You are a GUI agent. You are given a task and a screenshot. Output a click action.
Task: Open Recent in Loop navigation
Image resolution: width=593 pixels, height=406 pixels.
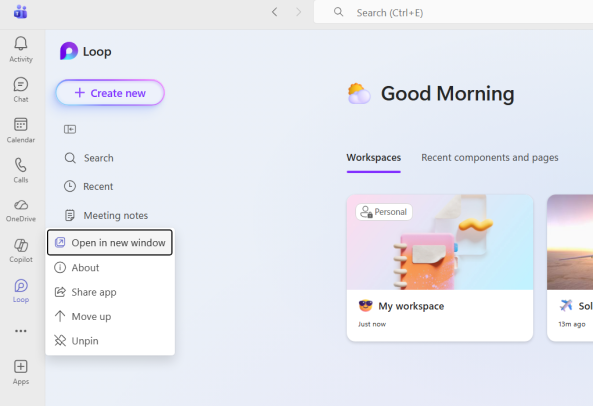tap(88, 186)
